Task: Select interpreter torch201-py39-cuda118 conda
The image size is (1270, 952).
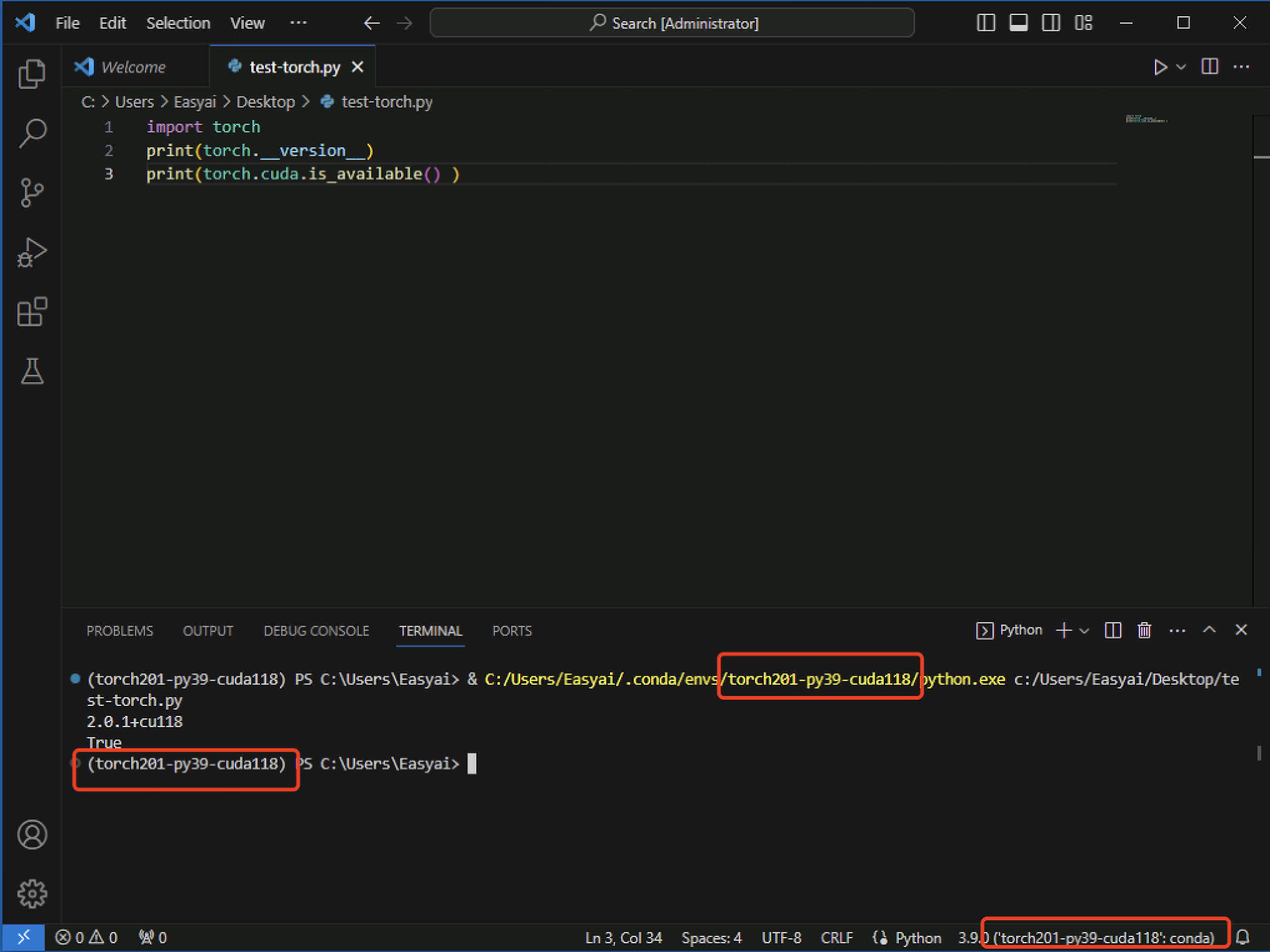Action: point(1086,938)
